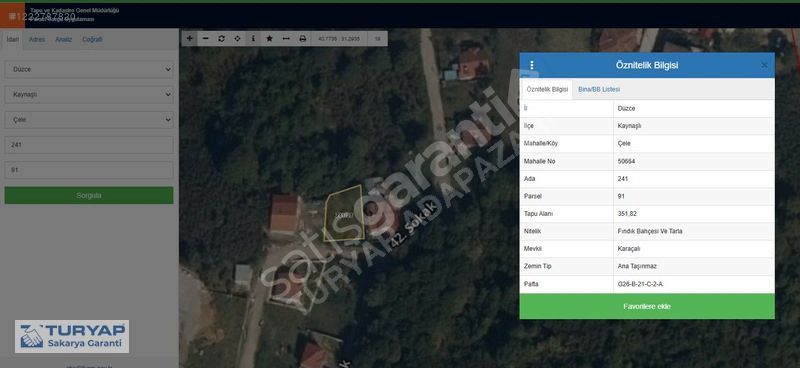The width and height of the screenshot is (800, 368).
Task: Click the green Sorgula button
Action: click(89, 195)
